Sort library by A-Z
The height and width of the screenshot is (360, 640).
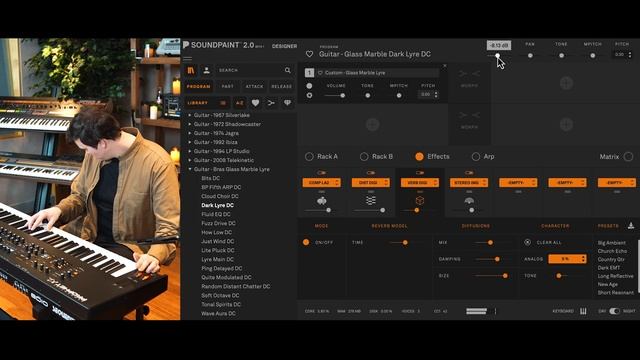coord(240,103)
